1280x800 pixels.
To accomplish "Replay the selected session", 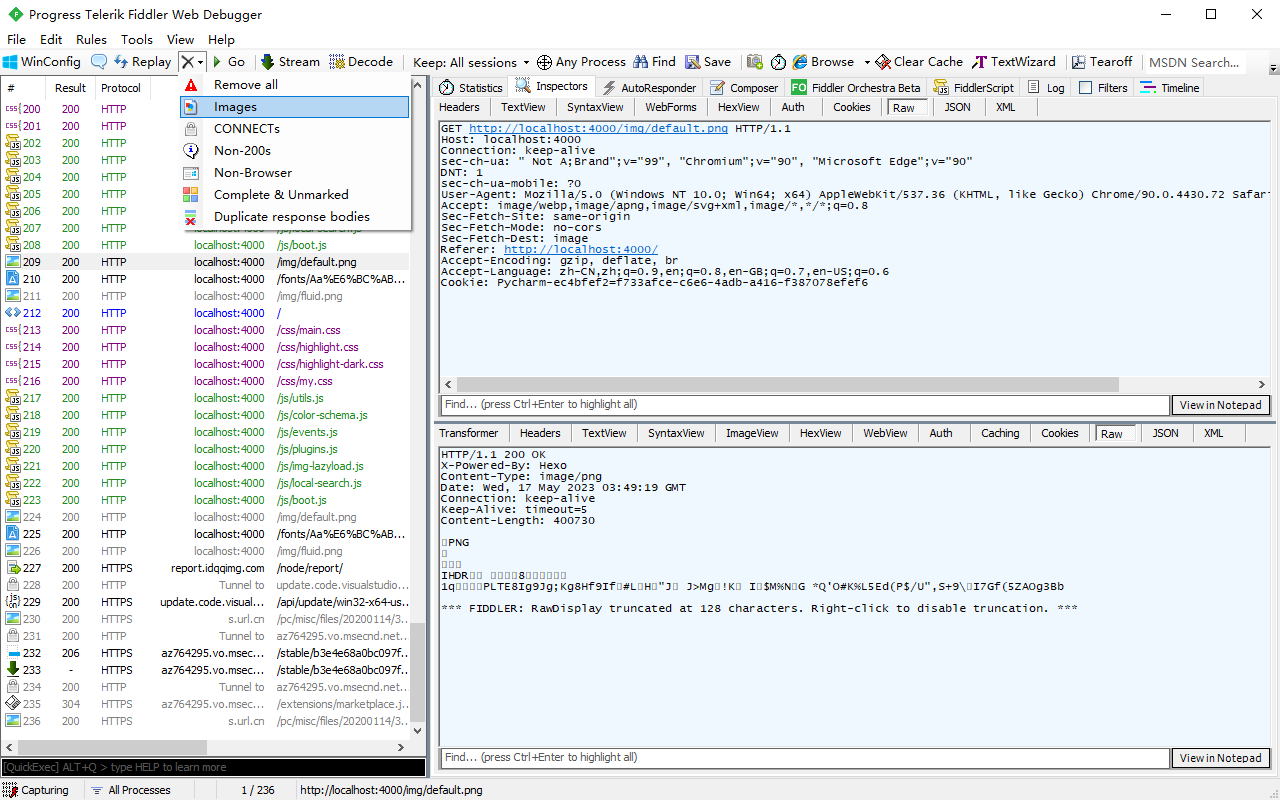I will [142, 62].
